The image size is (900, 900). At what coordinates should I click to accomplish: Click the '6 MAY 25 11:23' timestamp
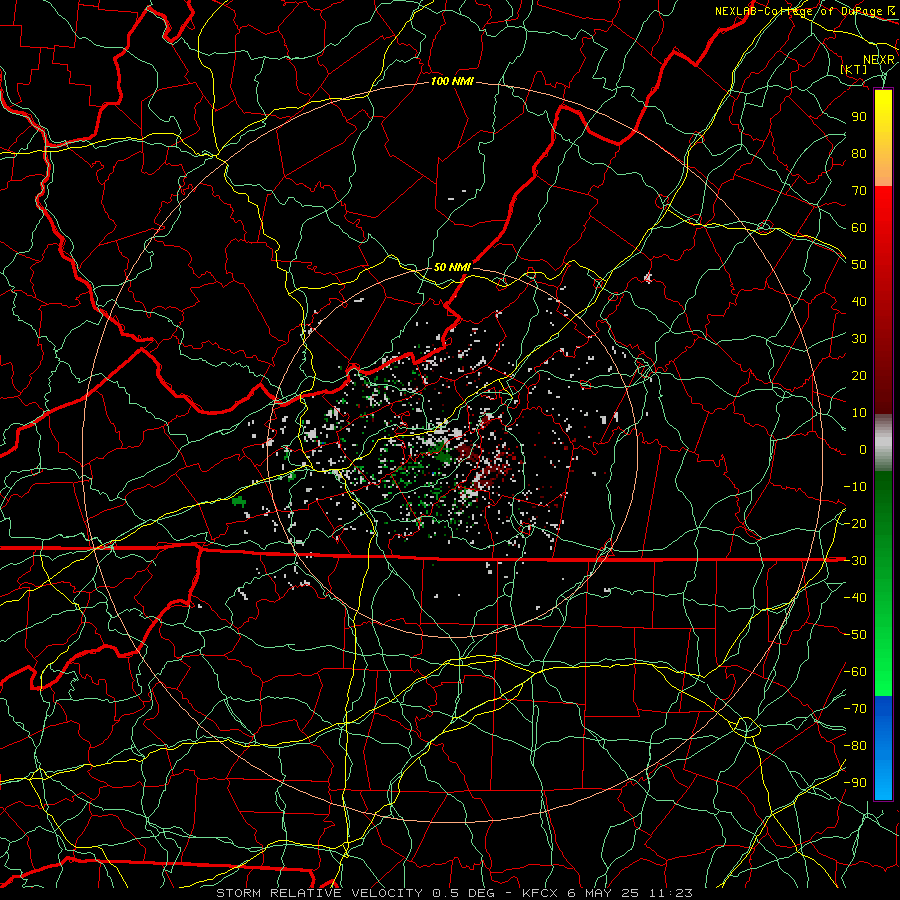(x=630, y=893)
